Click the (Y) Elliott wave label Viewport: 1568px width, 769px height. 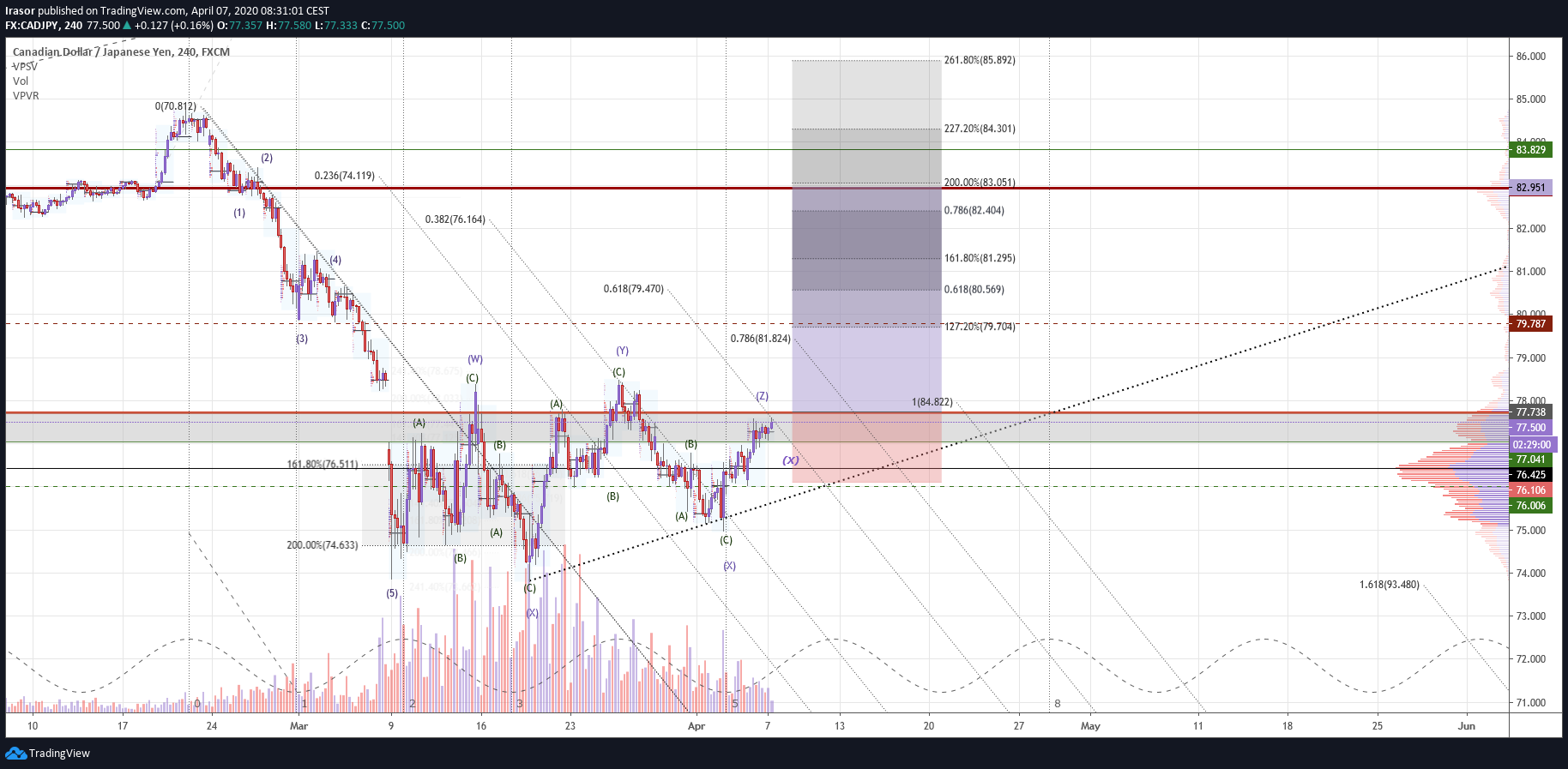point(623,351)
